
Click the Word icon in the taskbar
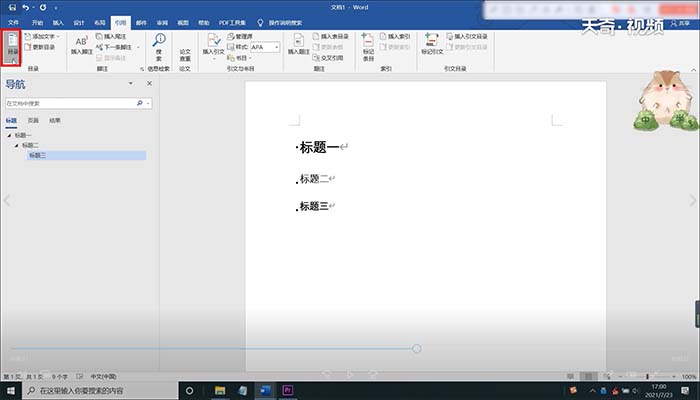(265, 391)
